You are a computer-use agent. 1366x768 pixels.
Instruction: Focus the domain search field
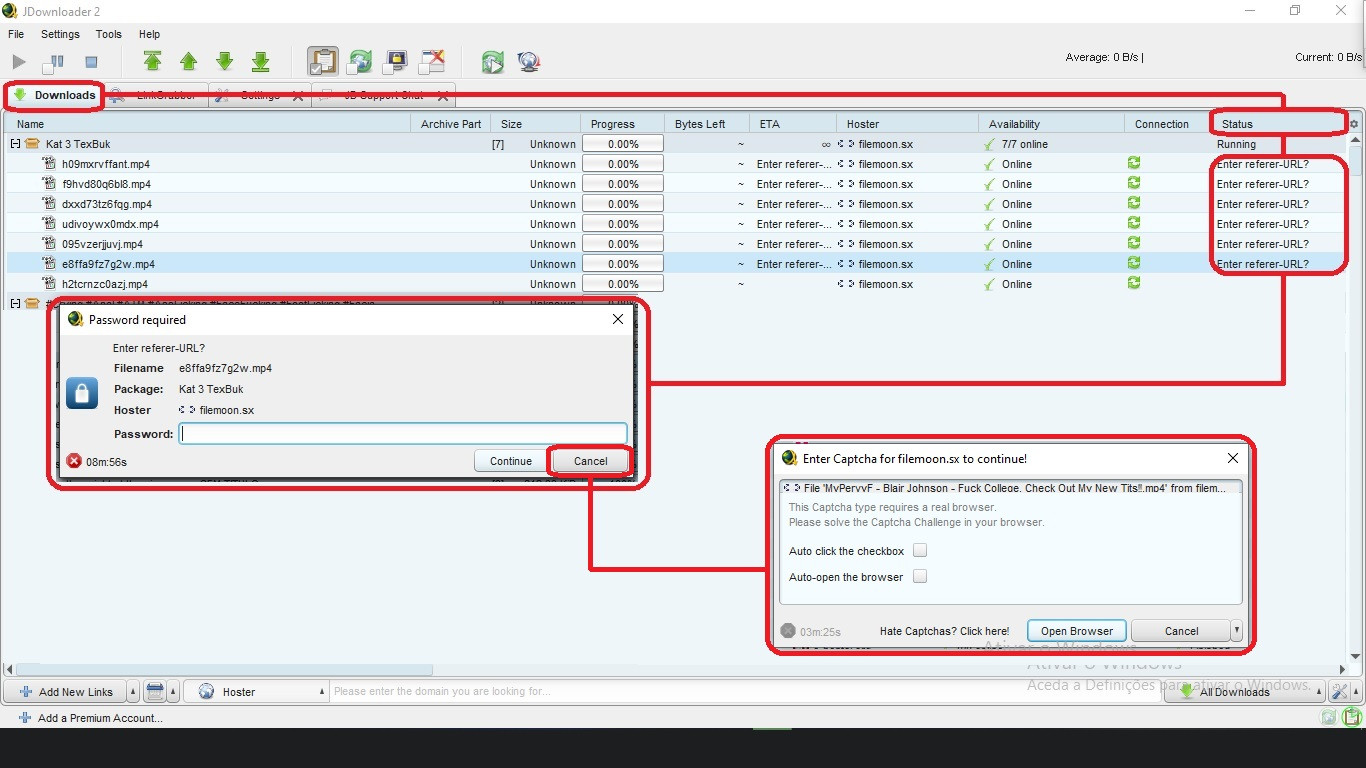coord(746,691)
